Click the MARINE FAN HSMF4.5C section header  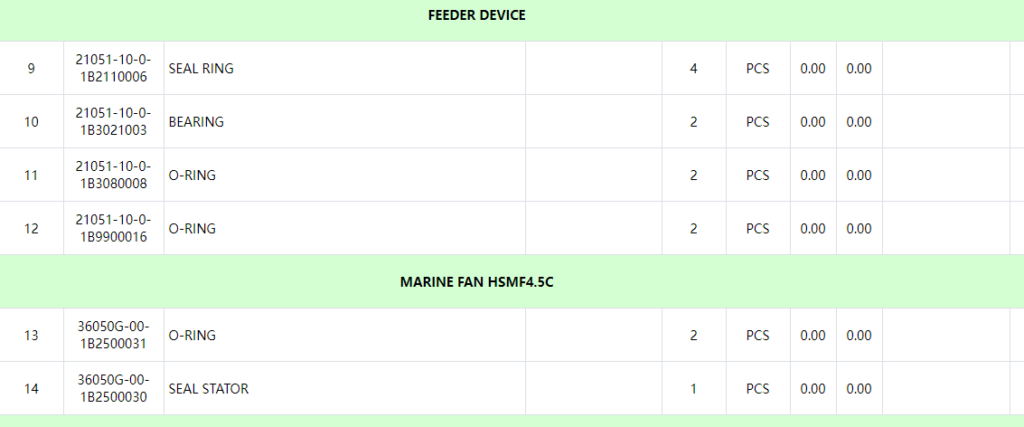click(x=476, y=282)
